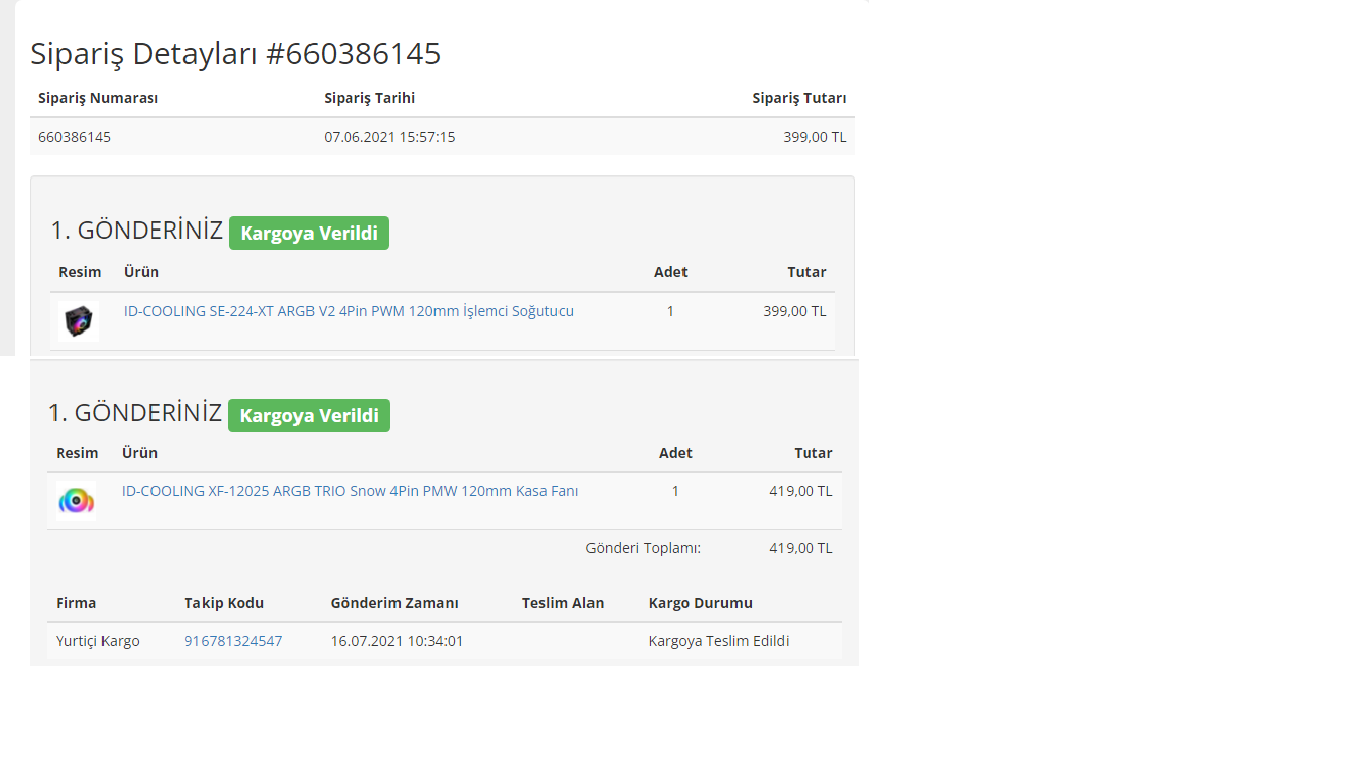Click the XF-12025 case fan thumbnail image

pos(76,500)
